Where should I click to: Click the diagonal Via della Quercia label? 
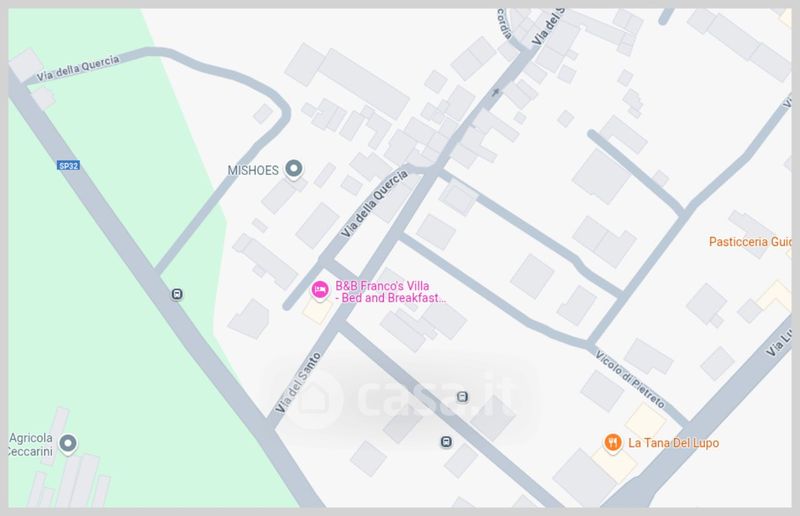point(374,204)
